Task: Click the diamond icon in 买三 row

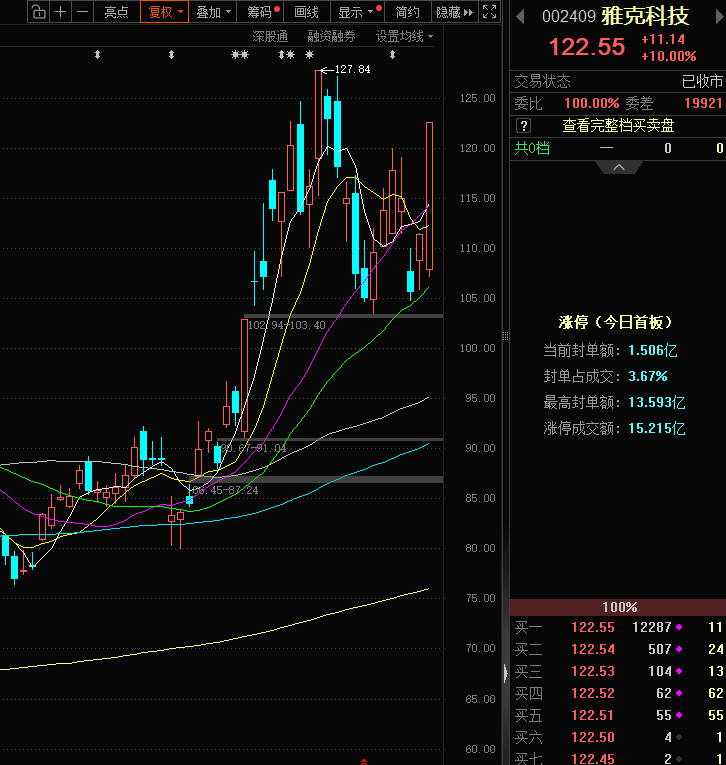Action: click(x=679, y=671)
